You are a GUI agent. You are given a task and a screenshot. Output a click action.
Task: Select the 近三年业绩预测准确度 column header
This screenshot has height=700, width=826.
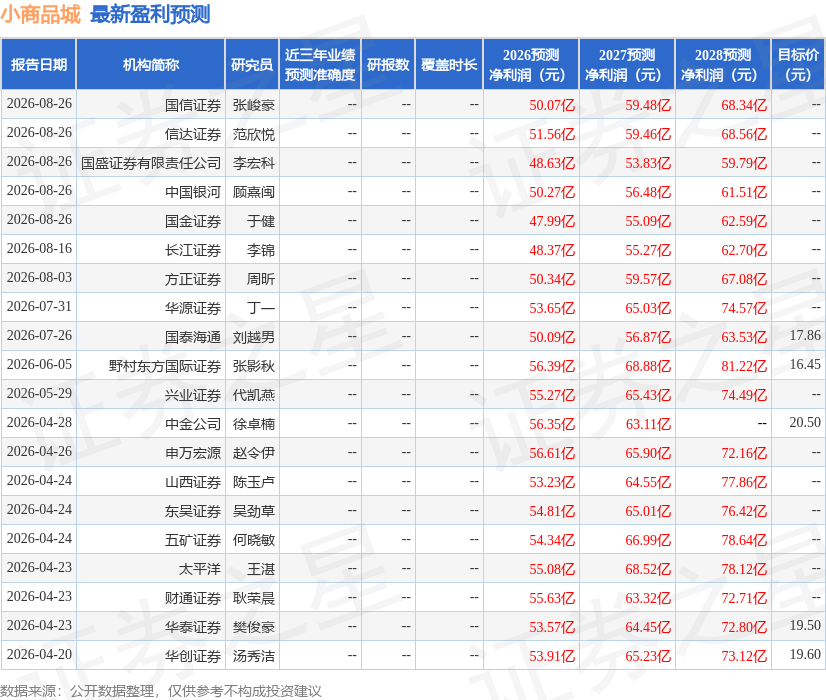(320, 64)
